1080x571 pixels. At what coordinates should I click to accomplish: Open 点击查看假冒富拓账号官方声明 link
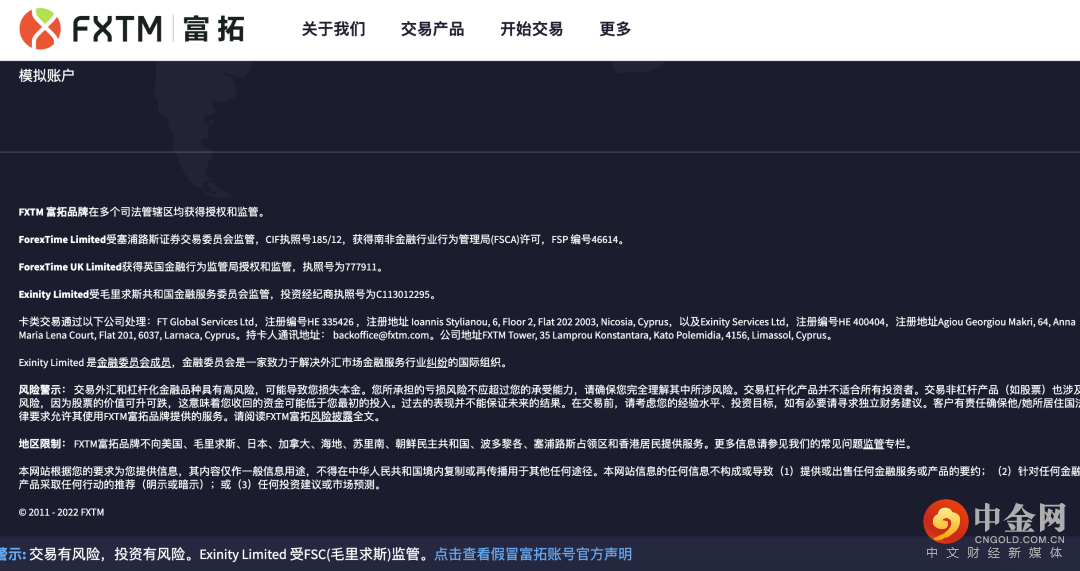click(532, 554)
